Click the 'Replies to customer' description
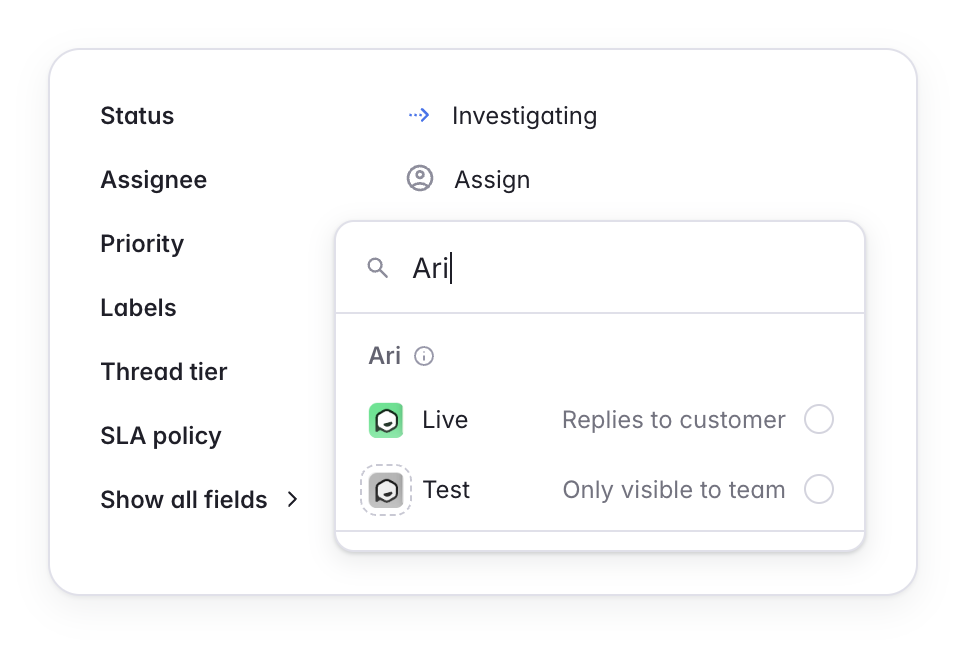Image resolution: width=966 pixels, height=660 pixels. click(674, 420)
